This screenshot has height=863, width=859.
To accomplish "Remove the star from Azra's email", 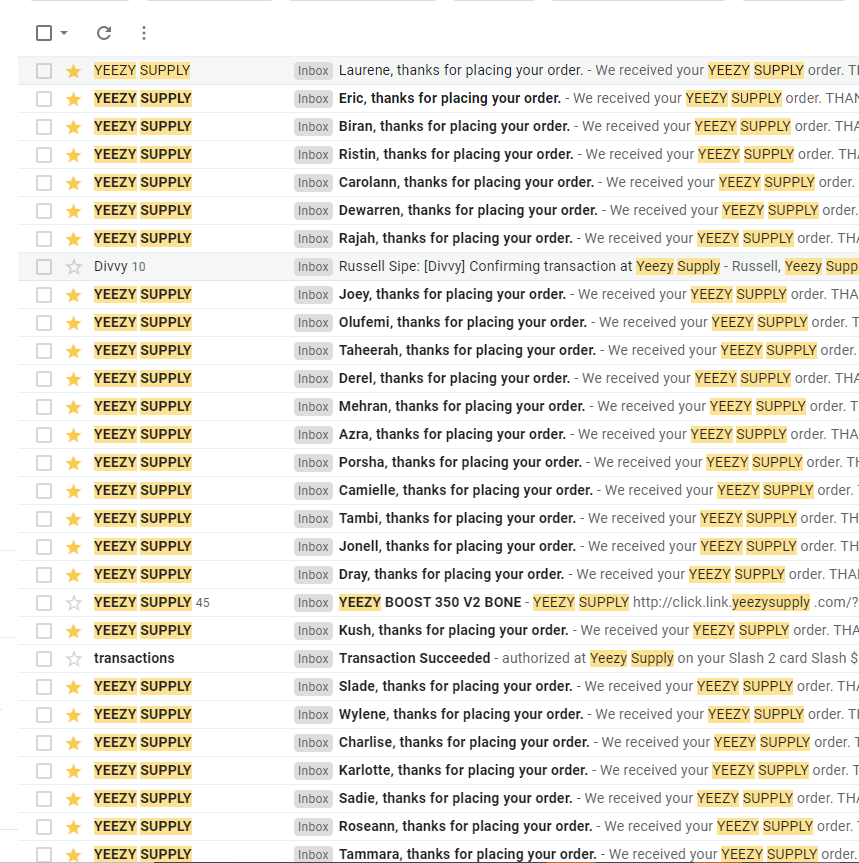I will pos(73,435).
